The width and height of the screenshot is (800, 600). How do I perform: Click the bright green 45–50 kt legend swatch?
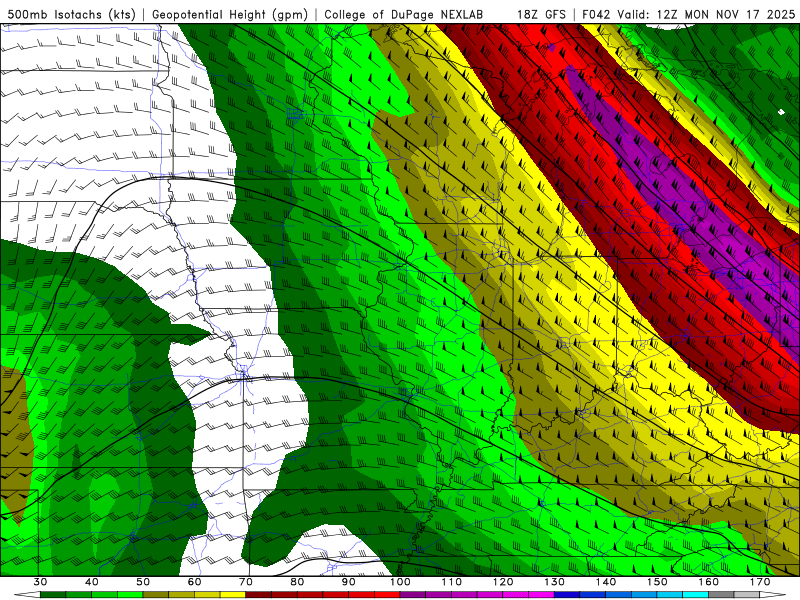(x=130, y=595)
